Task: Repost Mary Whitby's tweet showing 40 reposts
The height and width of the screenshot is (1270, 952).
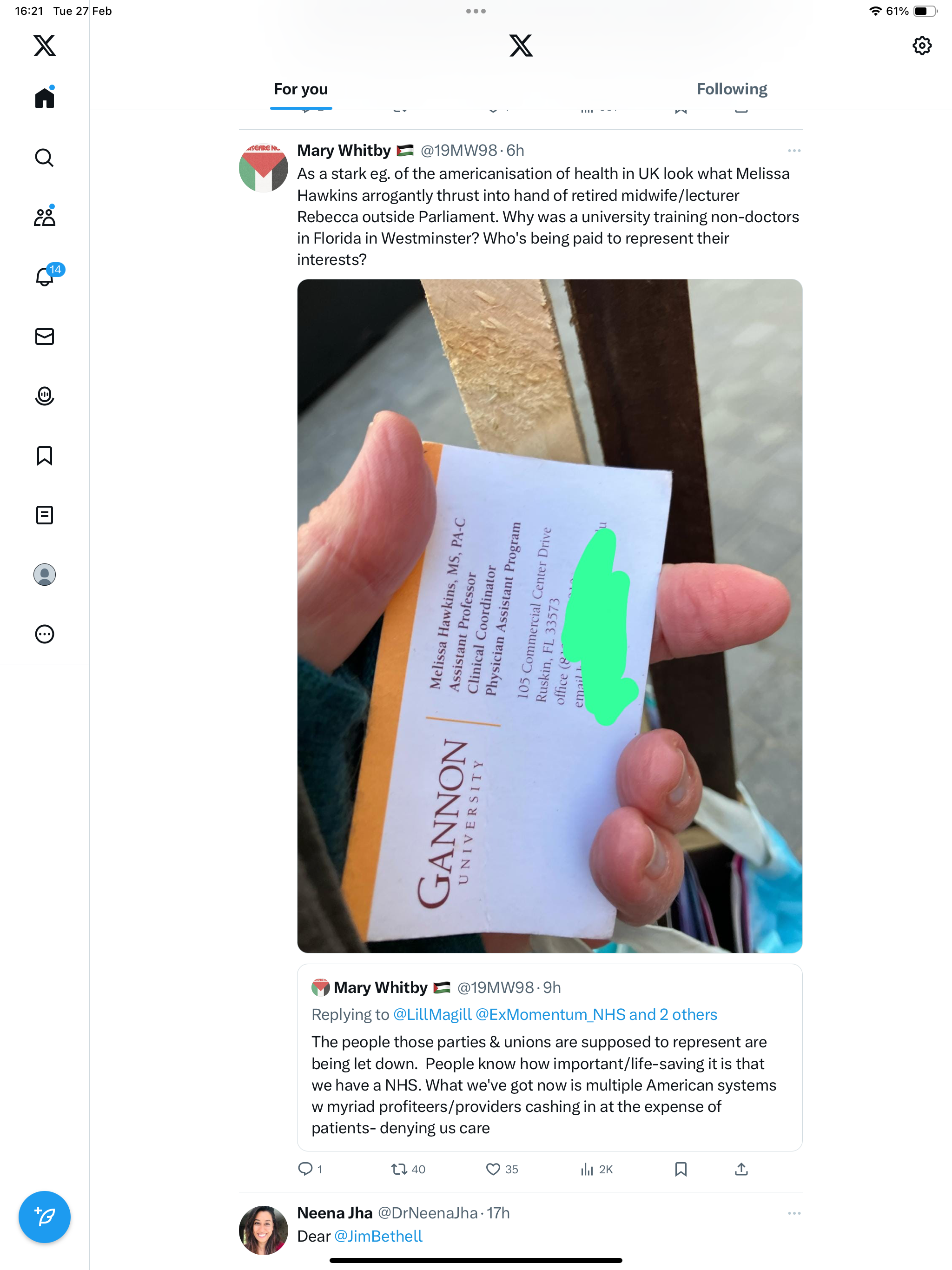Action: click(x=408, y=1169)
